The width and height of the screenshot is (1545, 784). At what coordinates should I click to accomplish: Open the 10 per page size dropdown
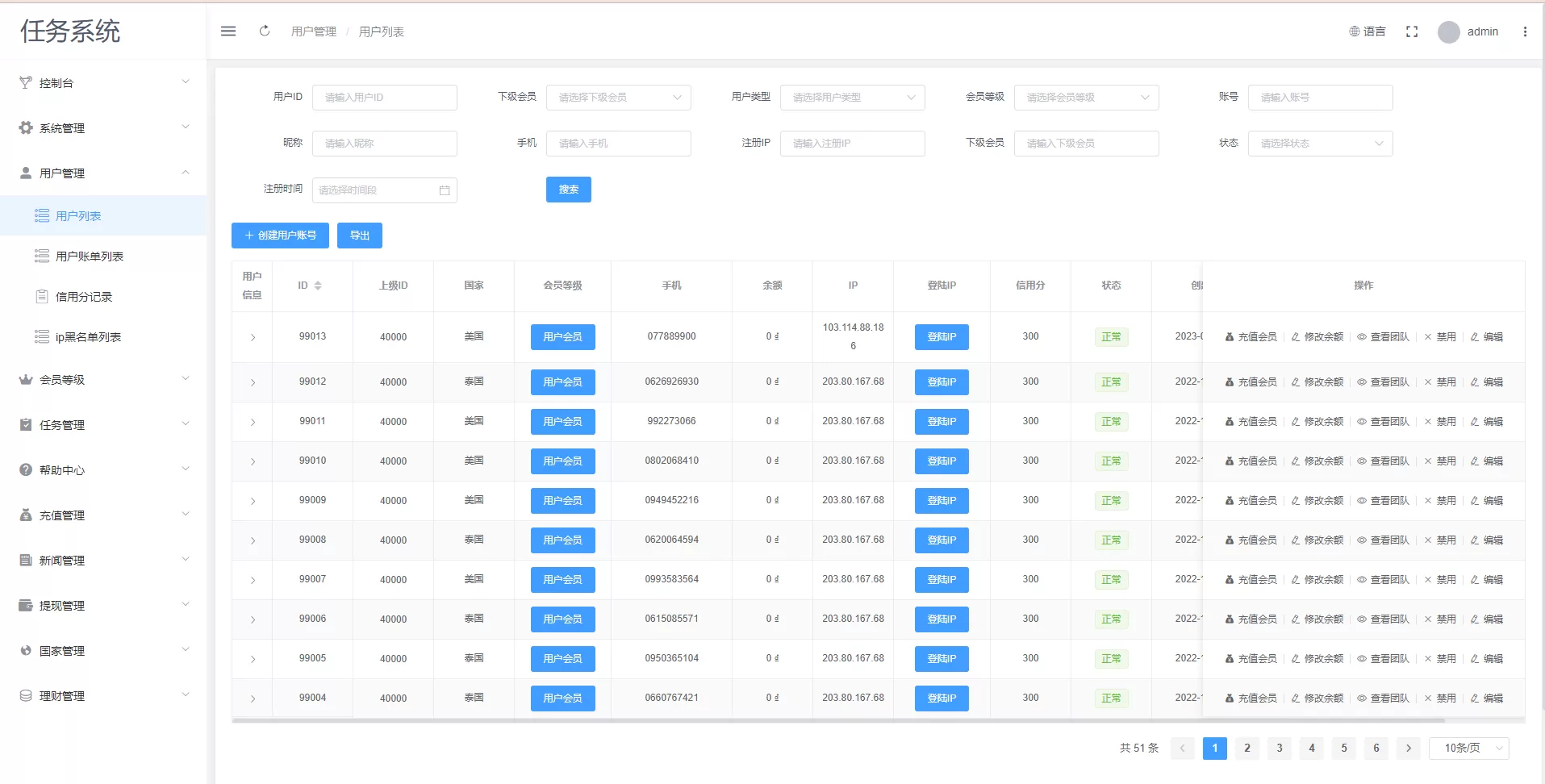tap(1468, 749)
